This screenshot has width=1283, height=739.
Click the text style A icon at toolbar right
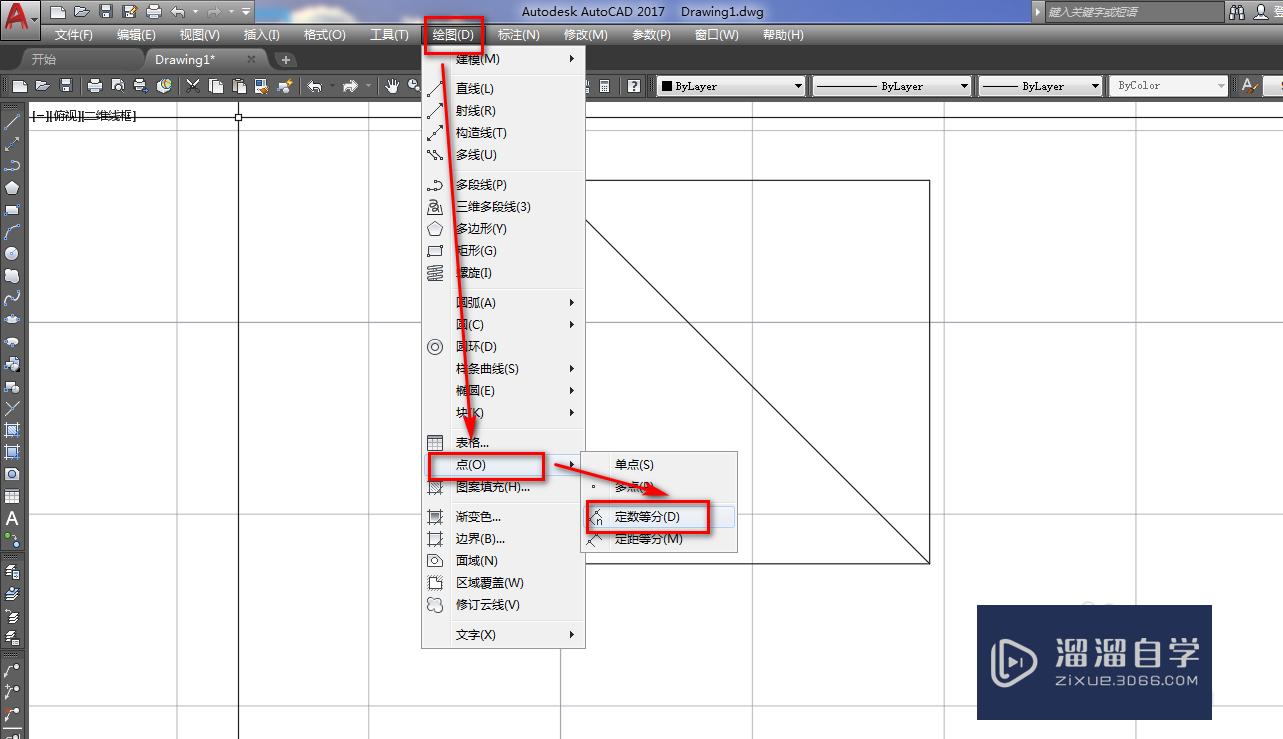point(1249,86)
